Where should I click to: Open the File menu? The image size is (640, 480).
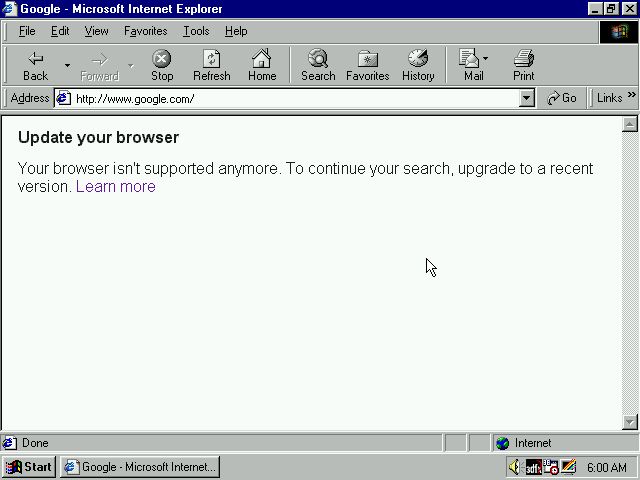tap(27, 31)
